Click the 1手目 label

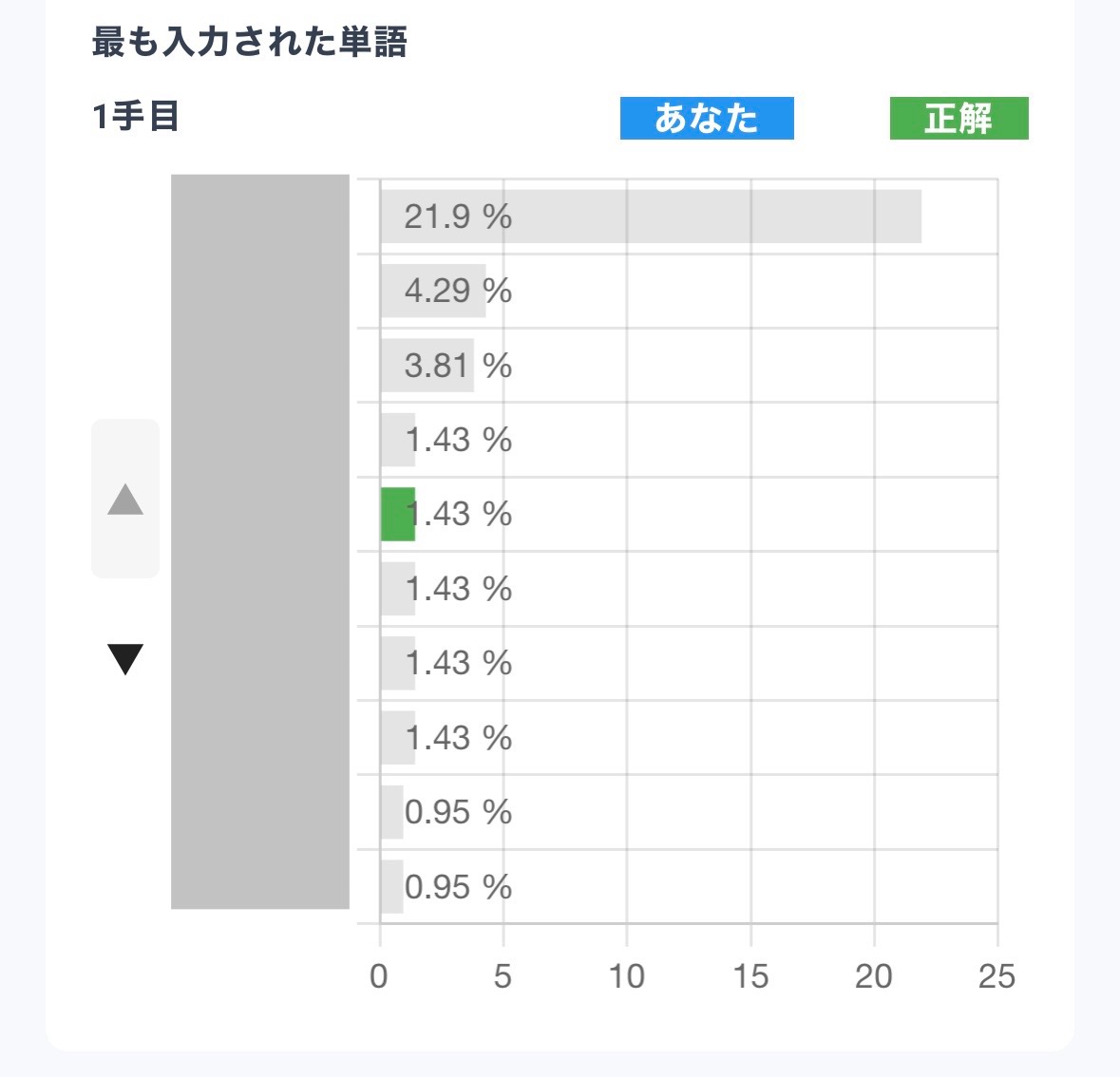(x=136, y=118)
